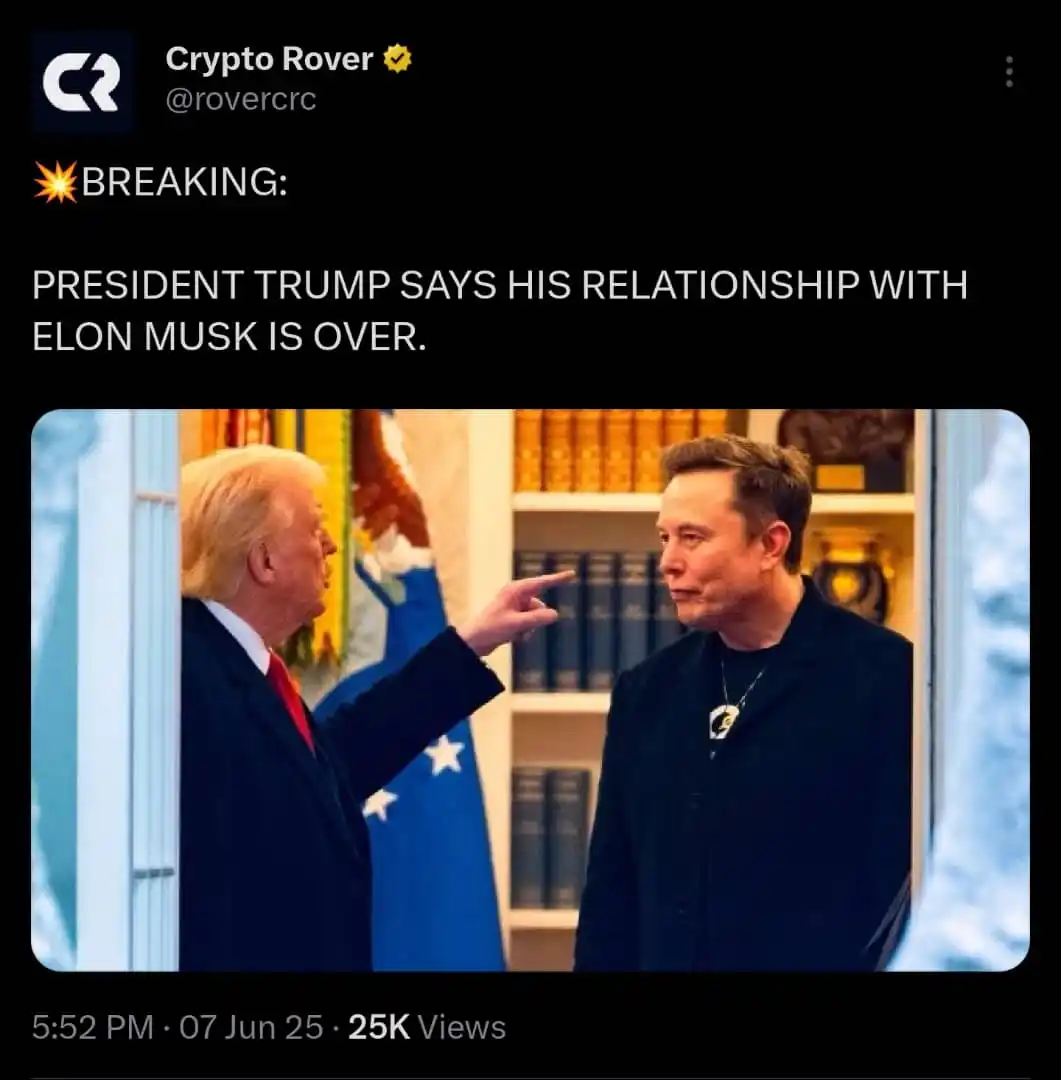This screenshot has width=1061, height=1080.
Task: Click the word Views in footer
Action: point(462,1028)
